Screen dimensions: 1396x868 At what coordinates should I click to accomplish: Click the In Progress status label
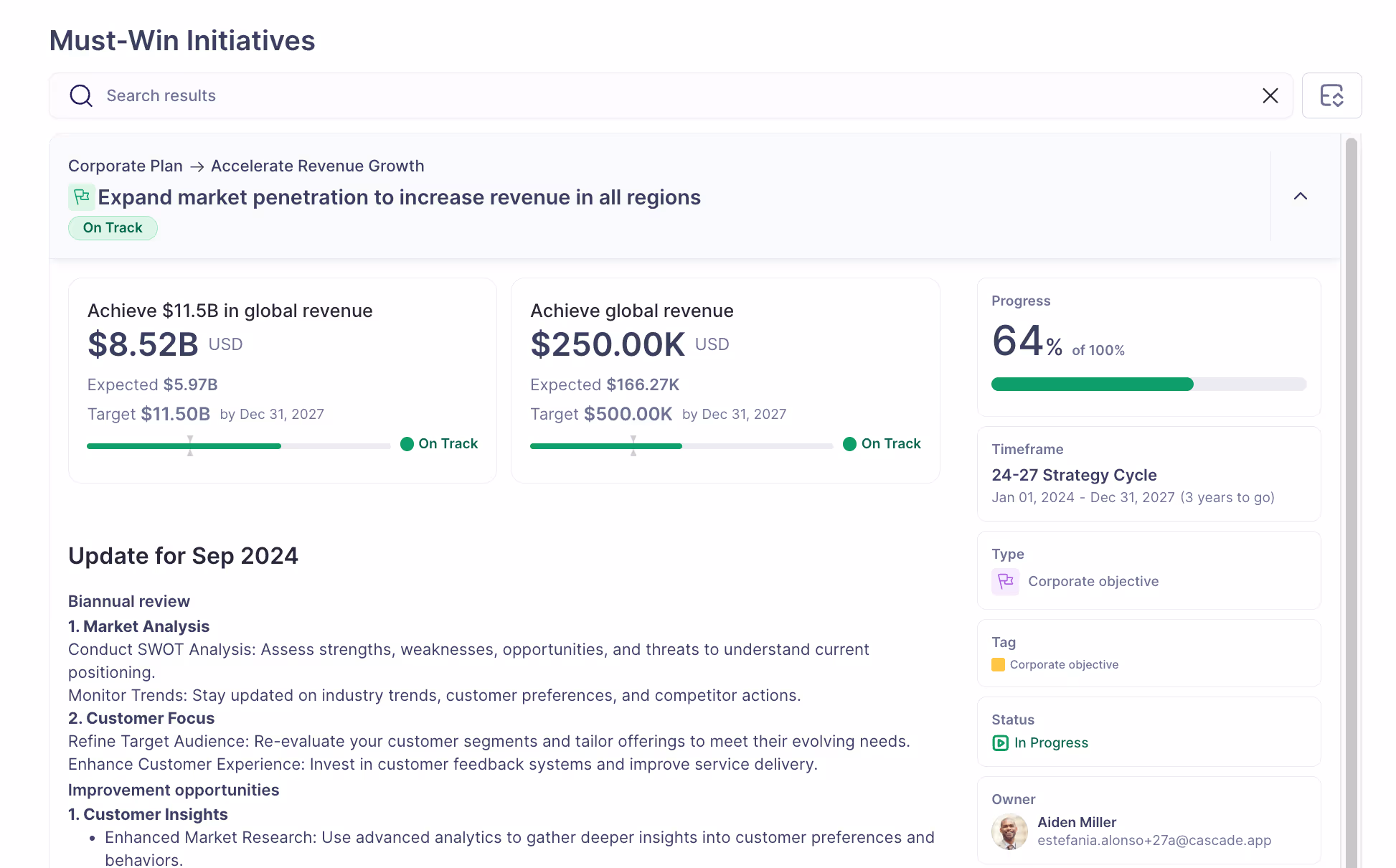[x=1051, y=743]
